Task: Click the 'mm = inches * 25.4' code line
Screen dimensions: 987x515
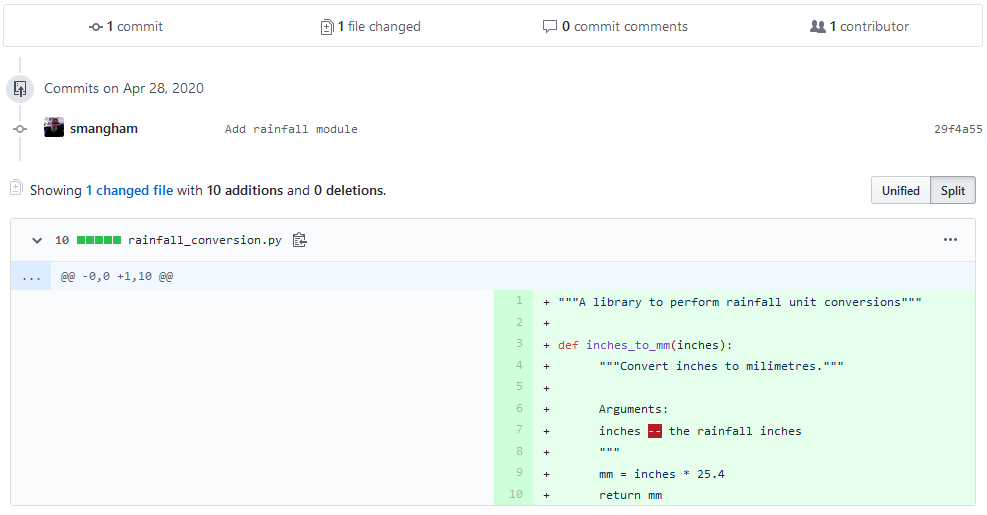Action: pos(662,474)
